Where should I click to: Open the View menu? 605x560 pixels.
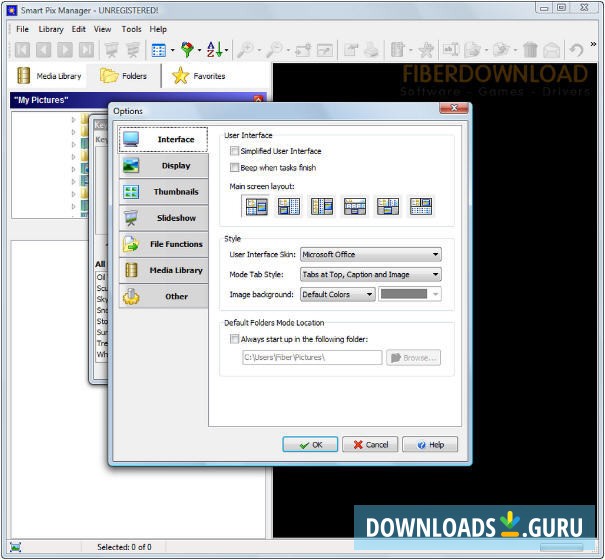[102, 29]
